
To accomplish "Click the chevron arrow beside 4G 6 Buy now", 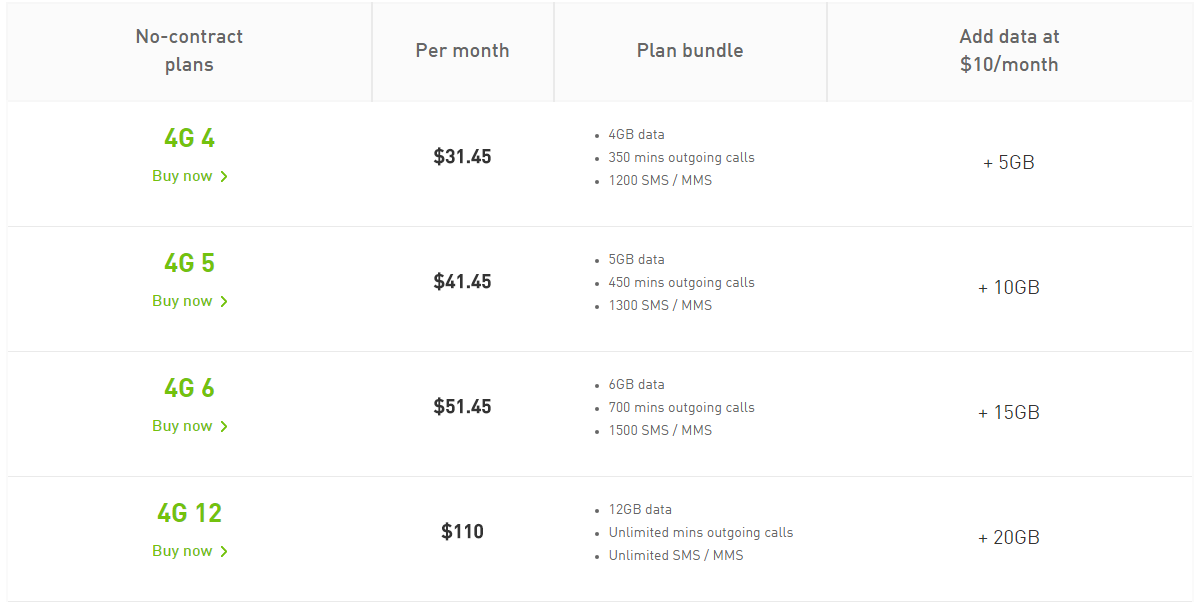I will click(224, 427).
